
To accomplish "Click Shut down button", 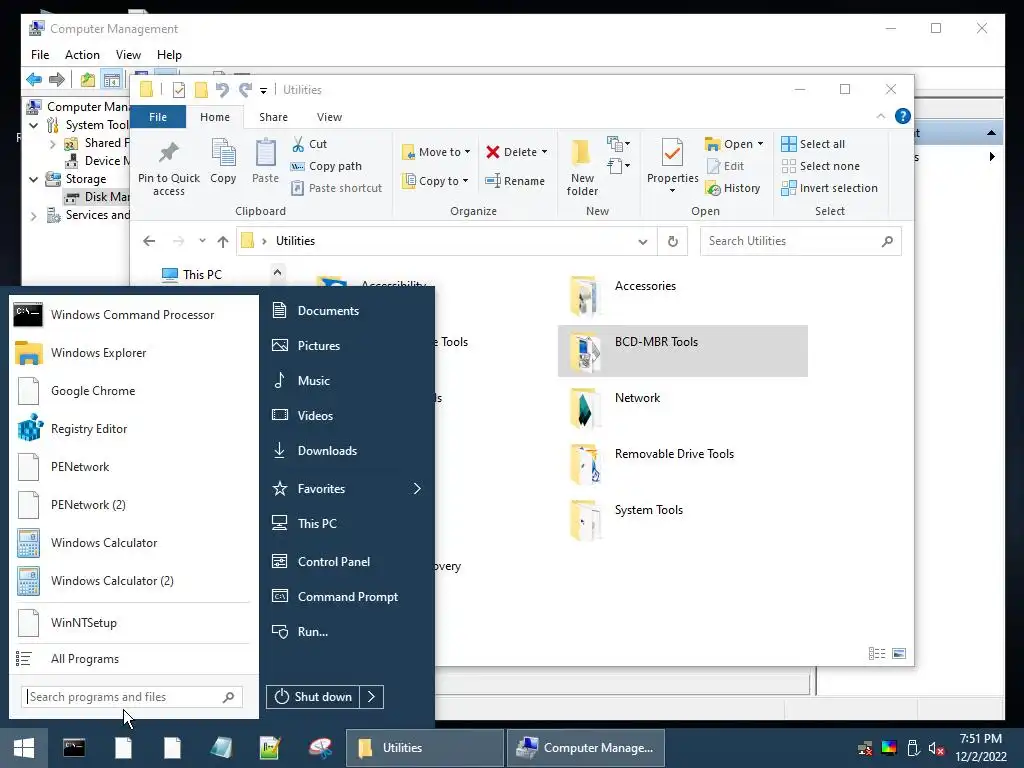I will point(313,697).
